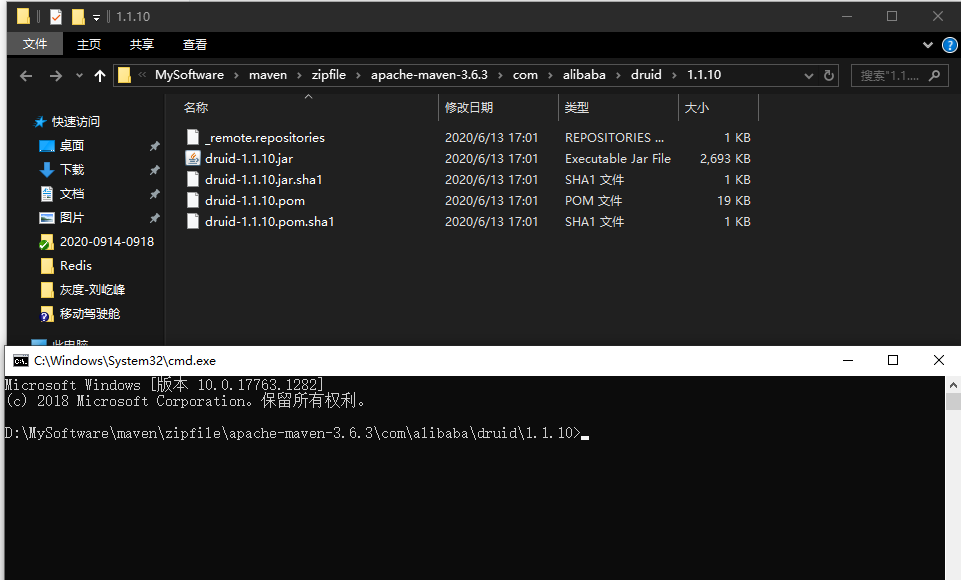Sort files by 修改日期 column
The width and height of the screenshot is (961, 580).
[470, 107]
